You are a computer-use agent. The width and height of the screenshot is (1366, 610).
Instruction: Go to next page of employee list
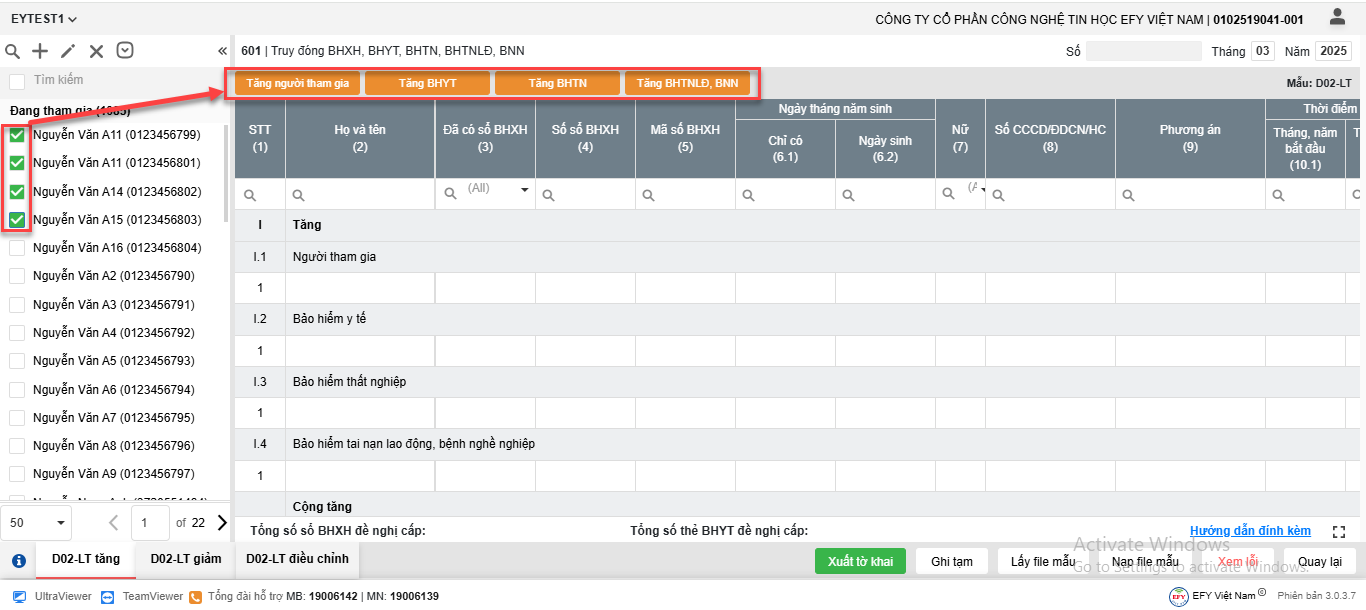(x=222, y=522)
